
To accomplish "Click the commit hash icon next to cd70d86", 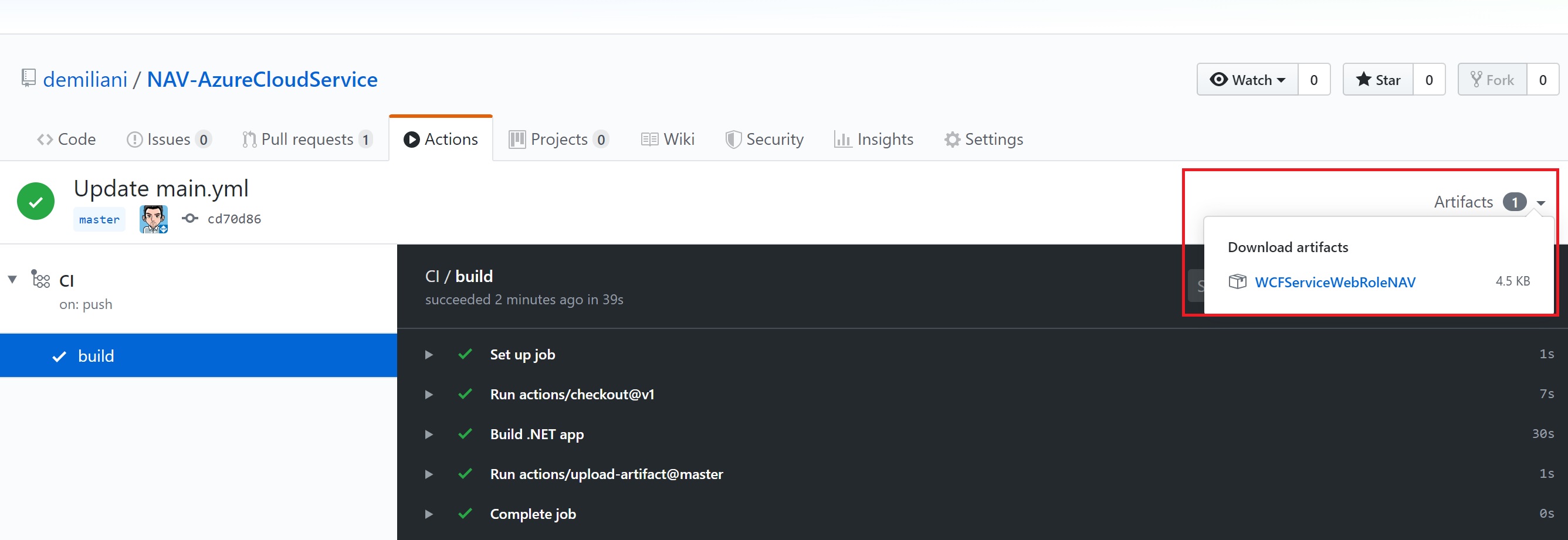I will click(190, 218).
